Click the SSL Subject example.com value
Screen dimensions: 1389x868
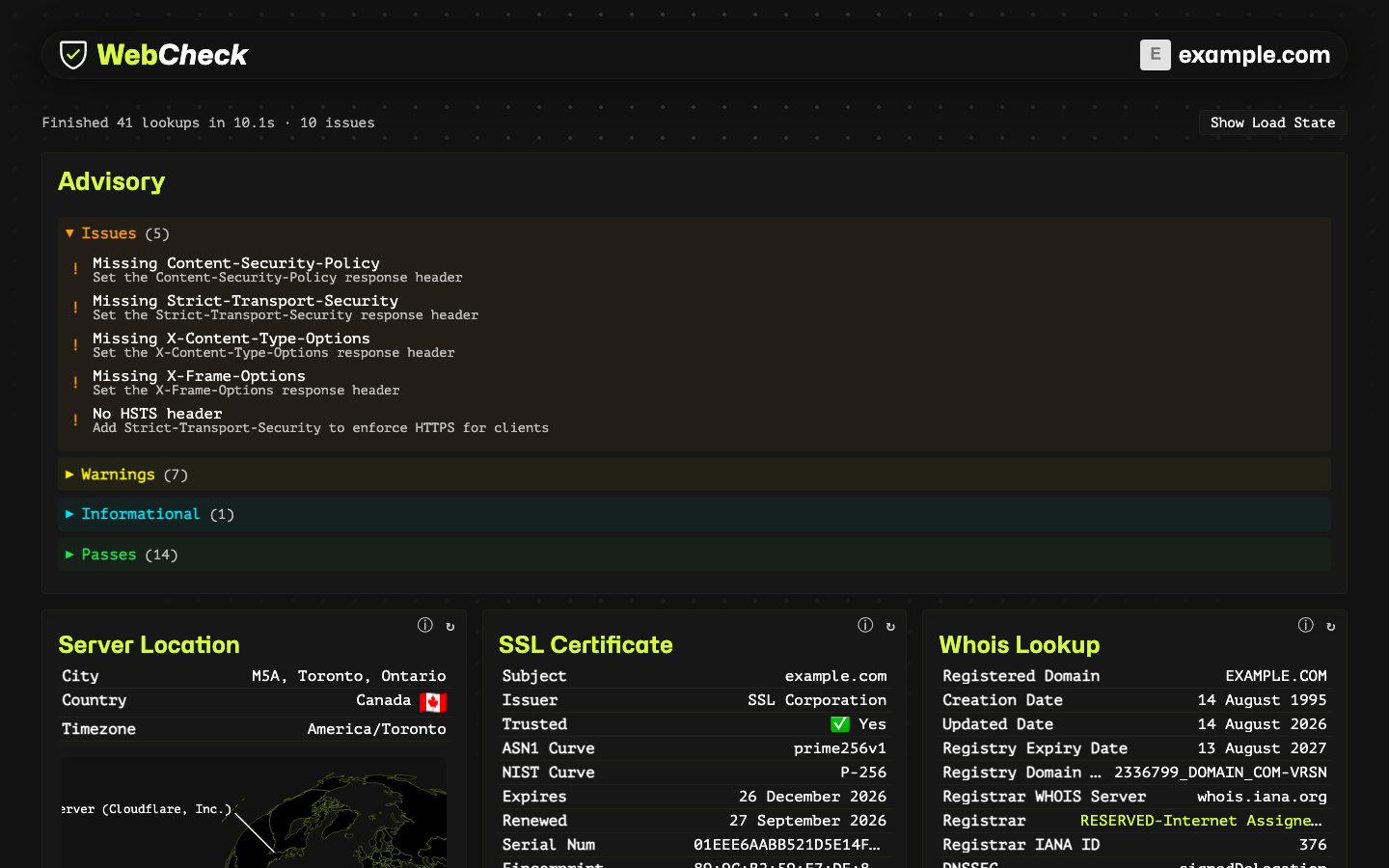835,676
